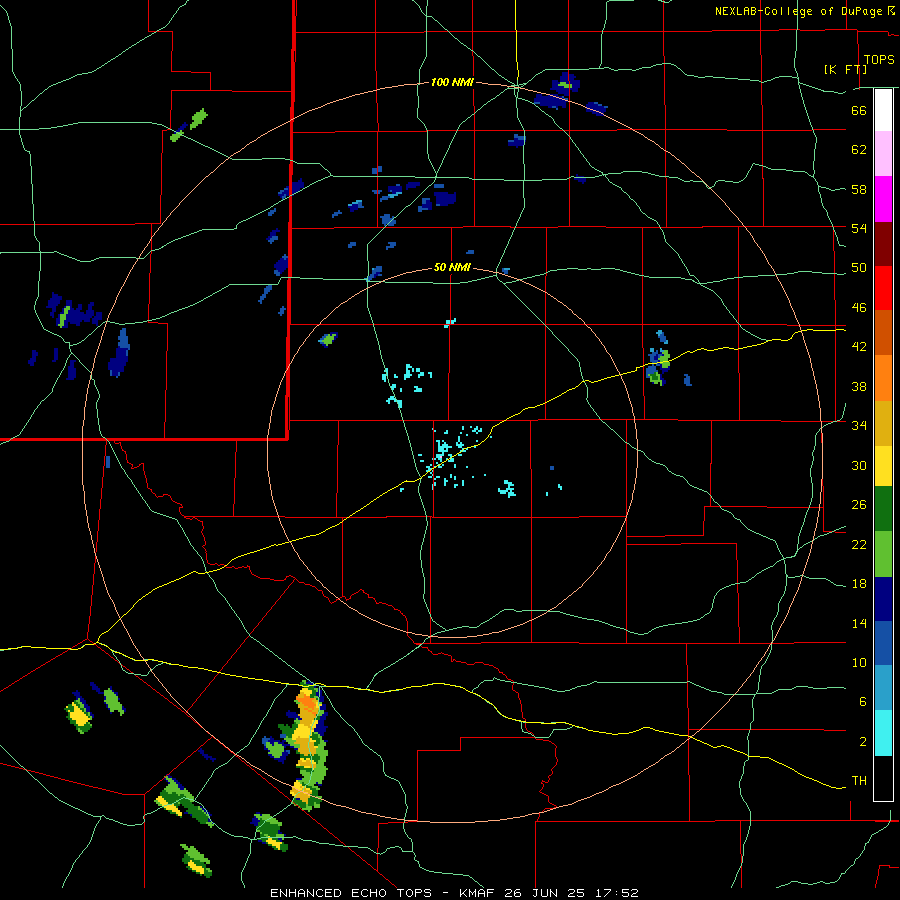Click the [K FT] units label
Screen dimensions: 900x900
(845, 69)
